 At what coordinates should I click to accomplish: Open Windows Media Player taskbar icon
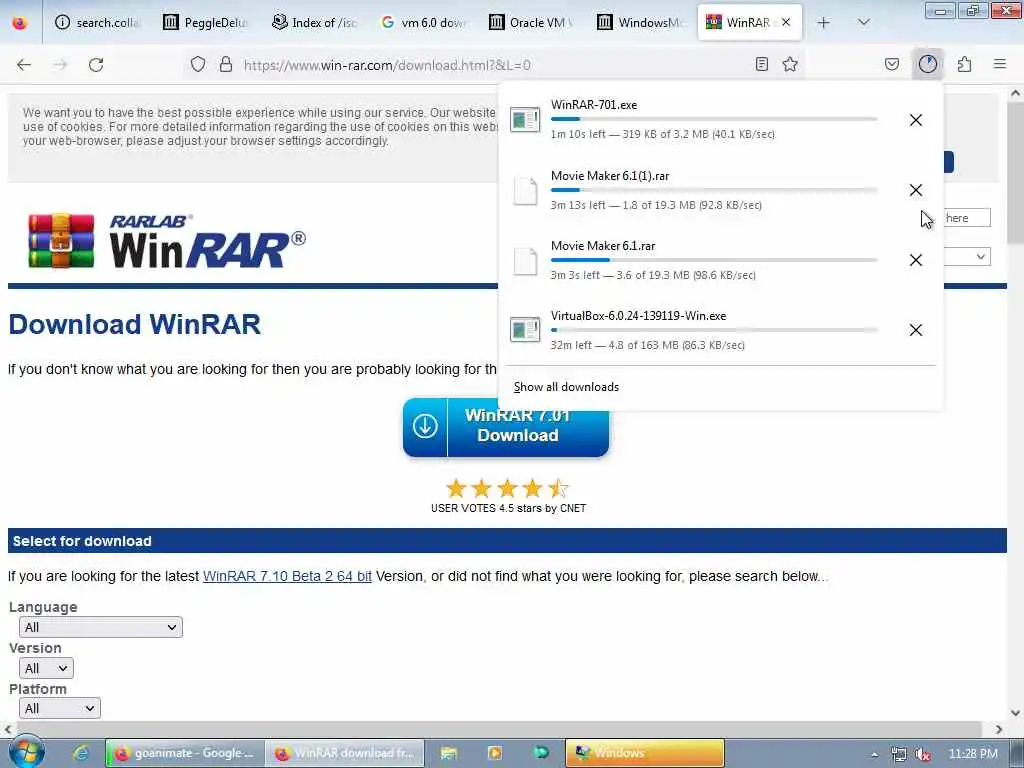495,753
